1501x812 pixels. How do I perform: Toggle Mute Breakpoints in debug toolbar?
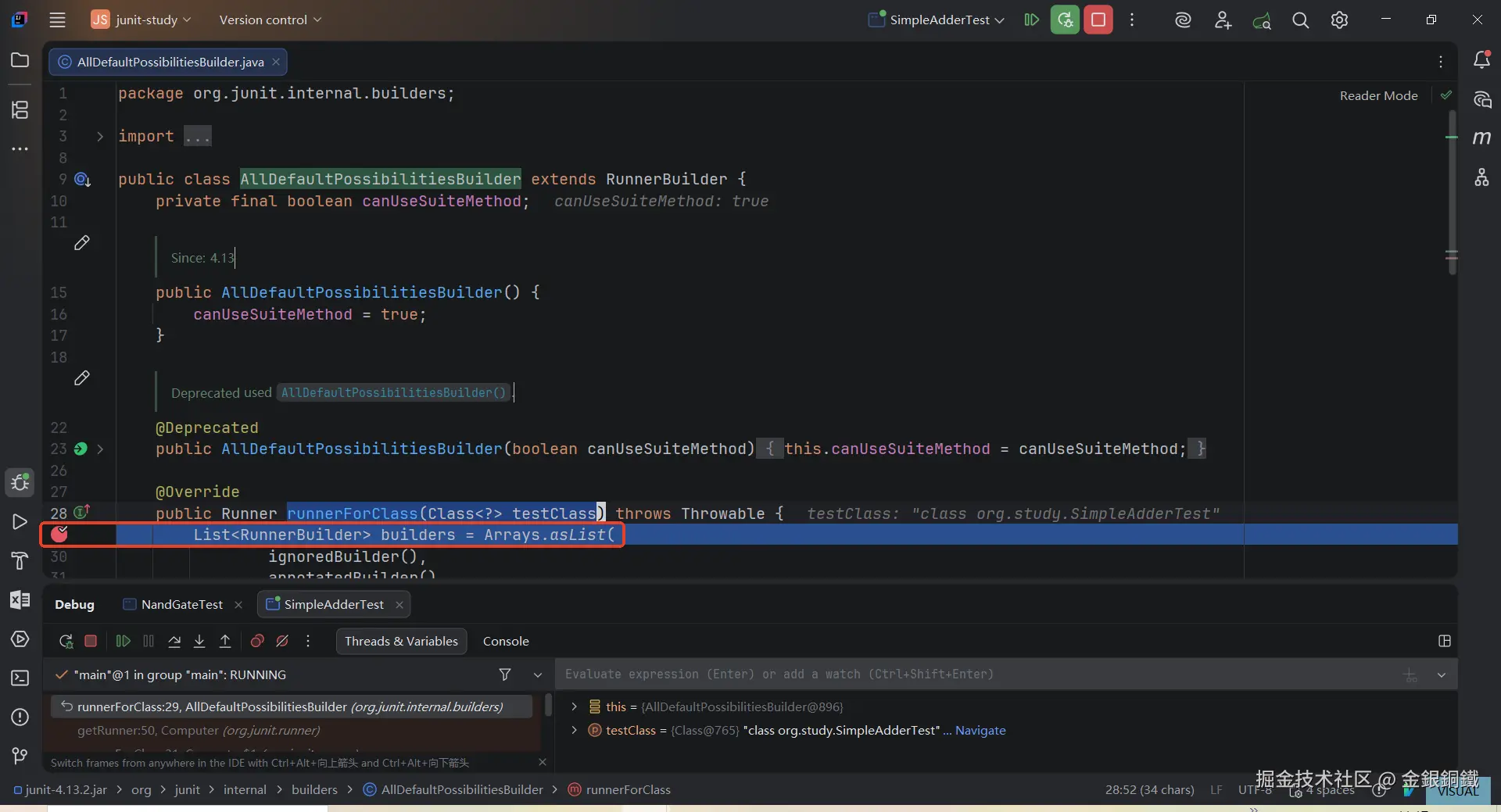pyautogui.click(x=282, y=642)
